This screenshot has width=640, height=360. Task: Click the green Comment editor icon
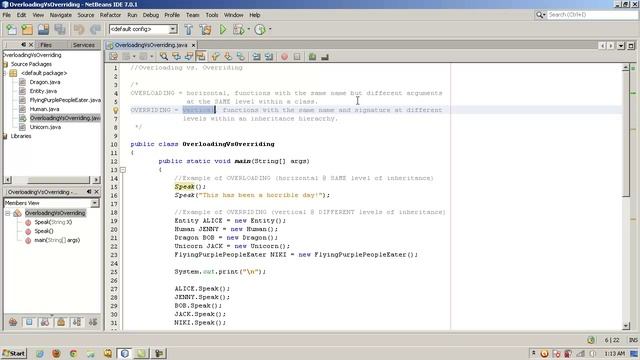pos(312,57)
